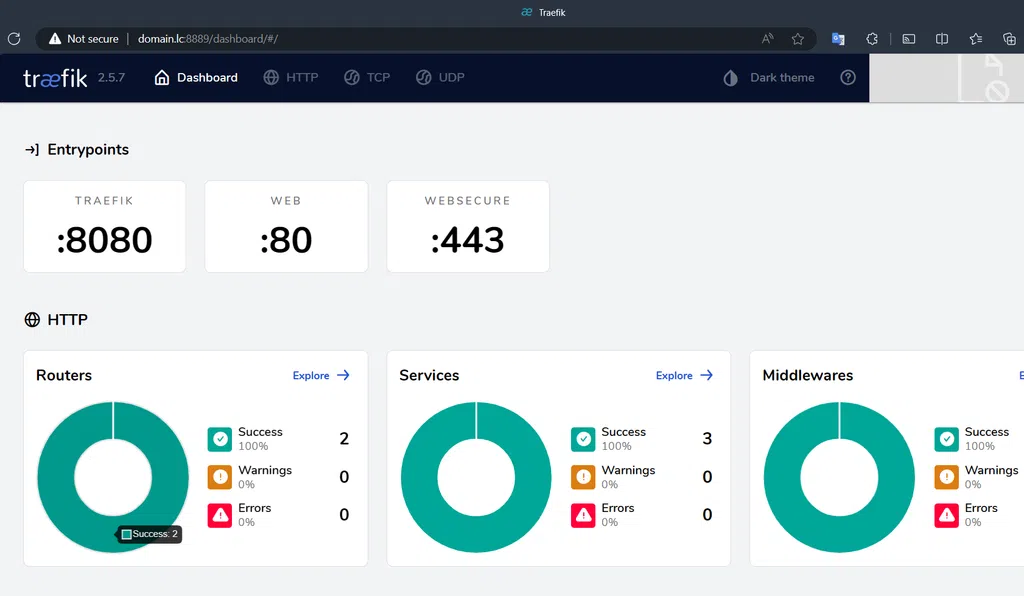The image size is (1024, 596).
Task: Click the Routers Success check icon
Action: point(220,439)
